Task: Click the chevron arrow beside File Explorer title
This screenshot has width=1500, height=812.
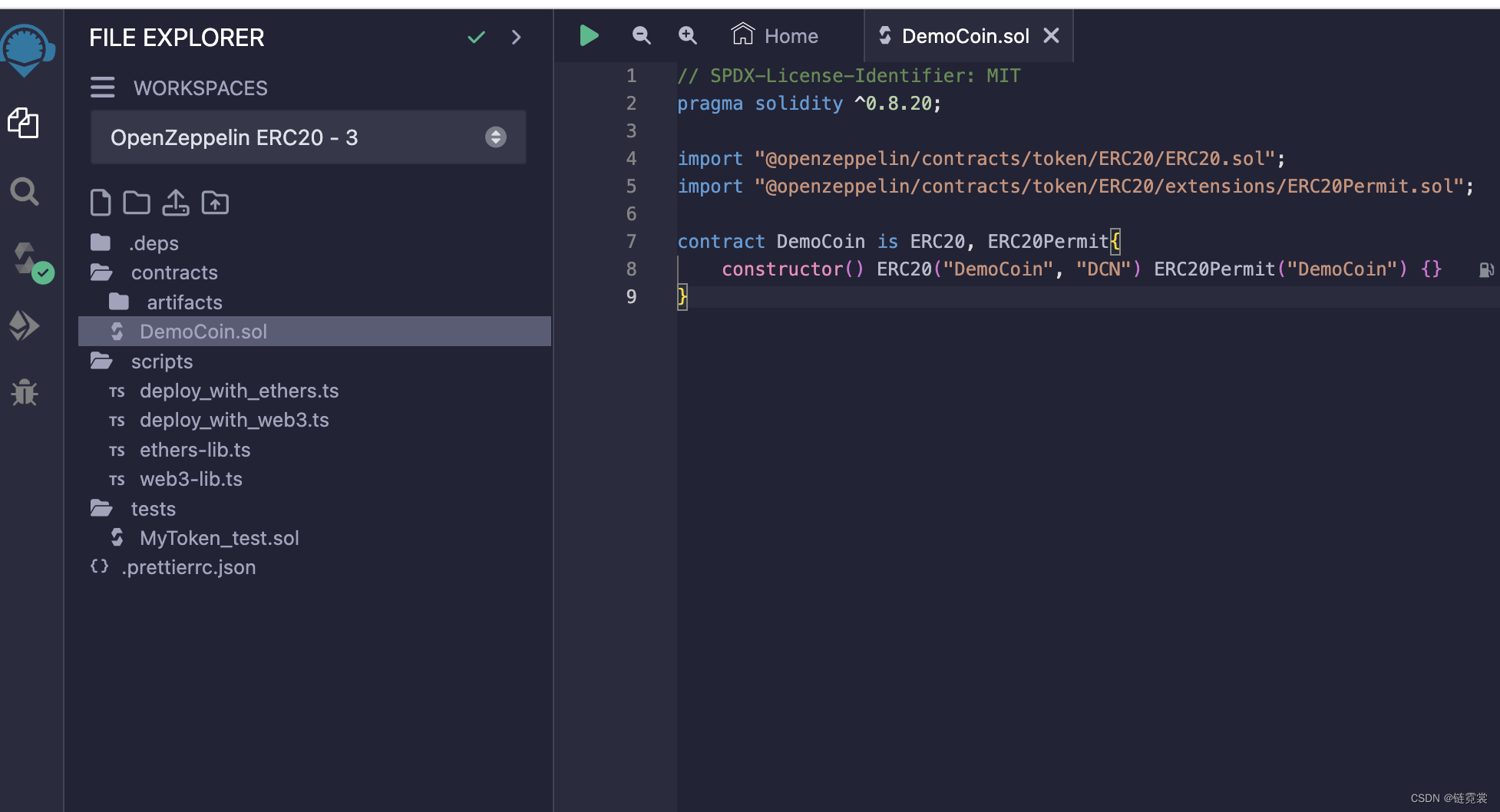Action: pos(516,37)
